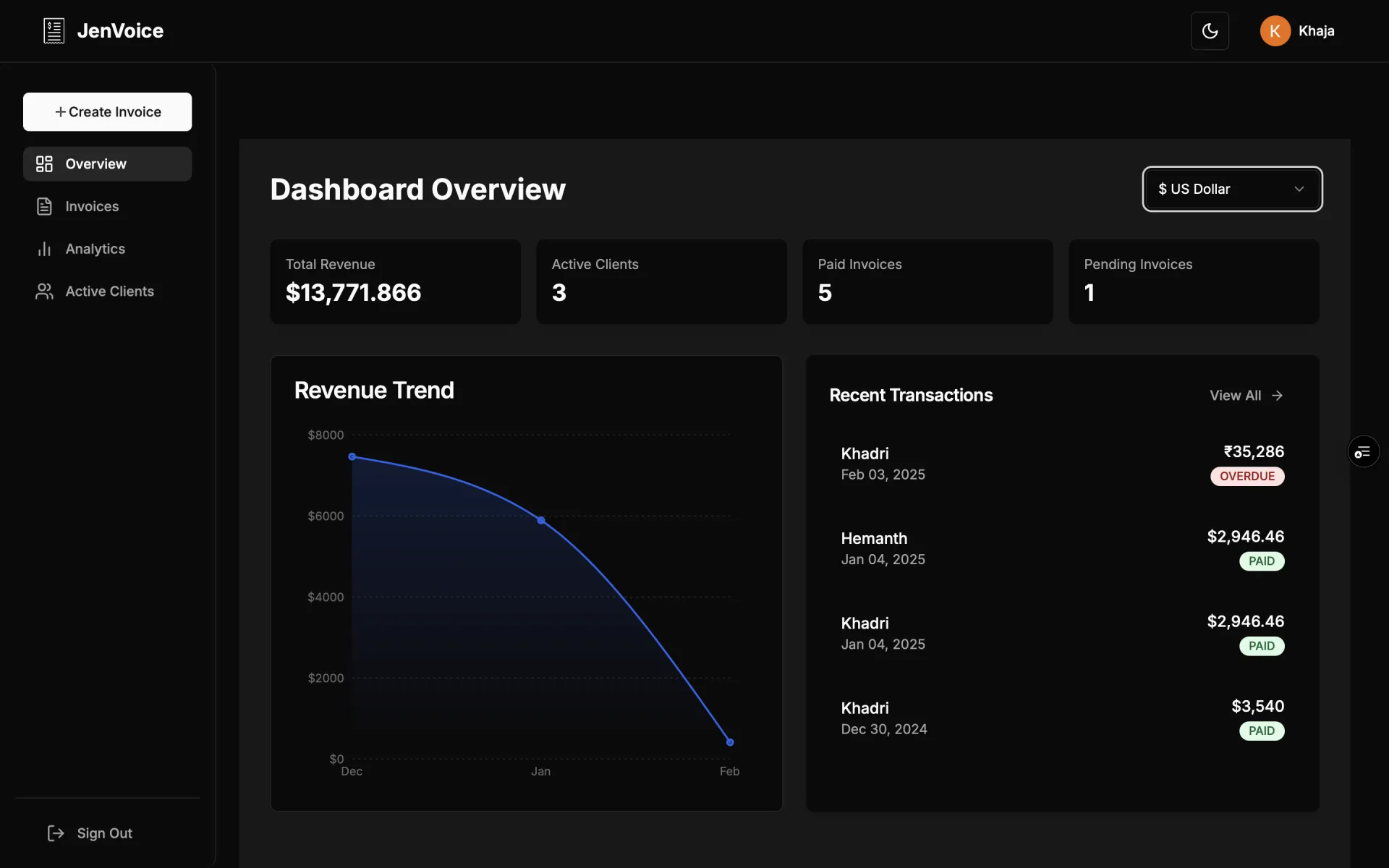Click the OVERDUE status badge
Viewport: 1389px width, 868px height.
point(1247,476)
